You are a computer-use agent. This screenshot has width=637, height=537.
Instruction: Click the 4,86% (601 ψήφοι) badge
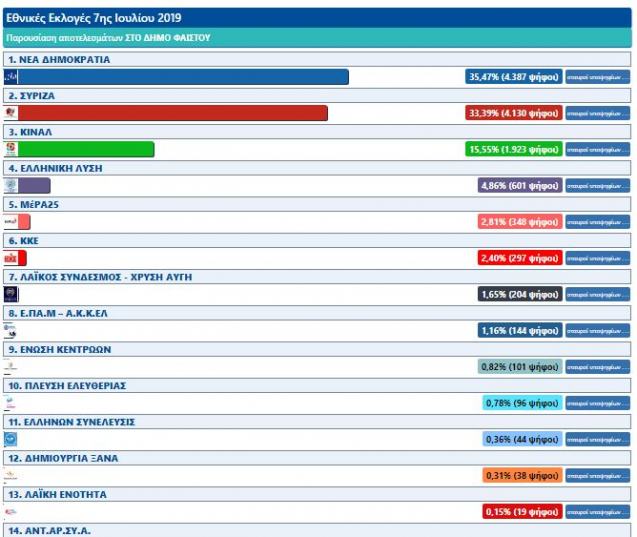tap(520, 186)
